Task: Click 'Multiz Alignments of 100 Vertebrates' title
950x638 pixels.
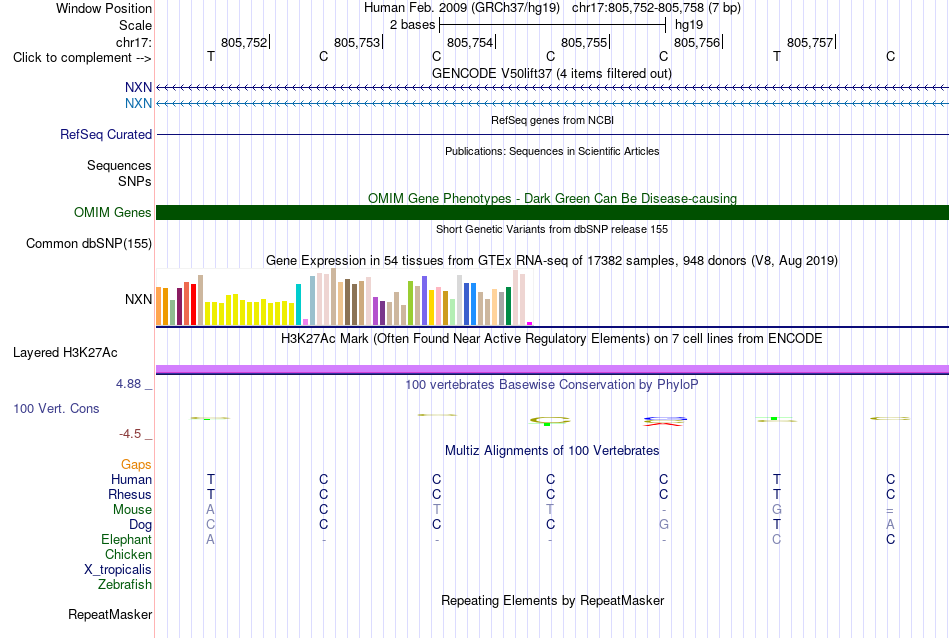Action: pyautogui.click(x=552, y=450)
